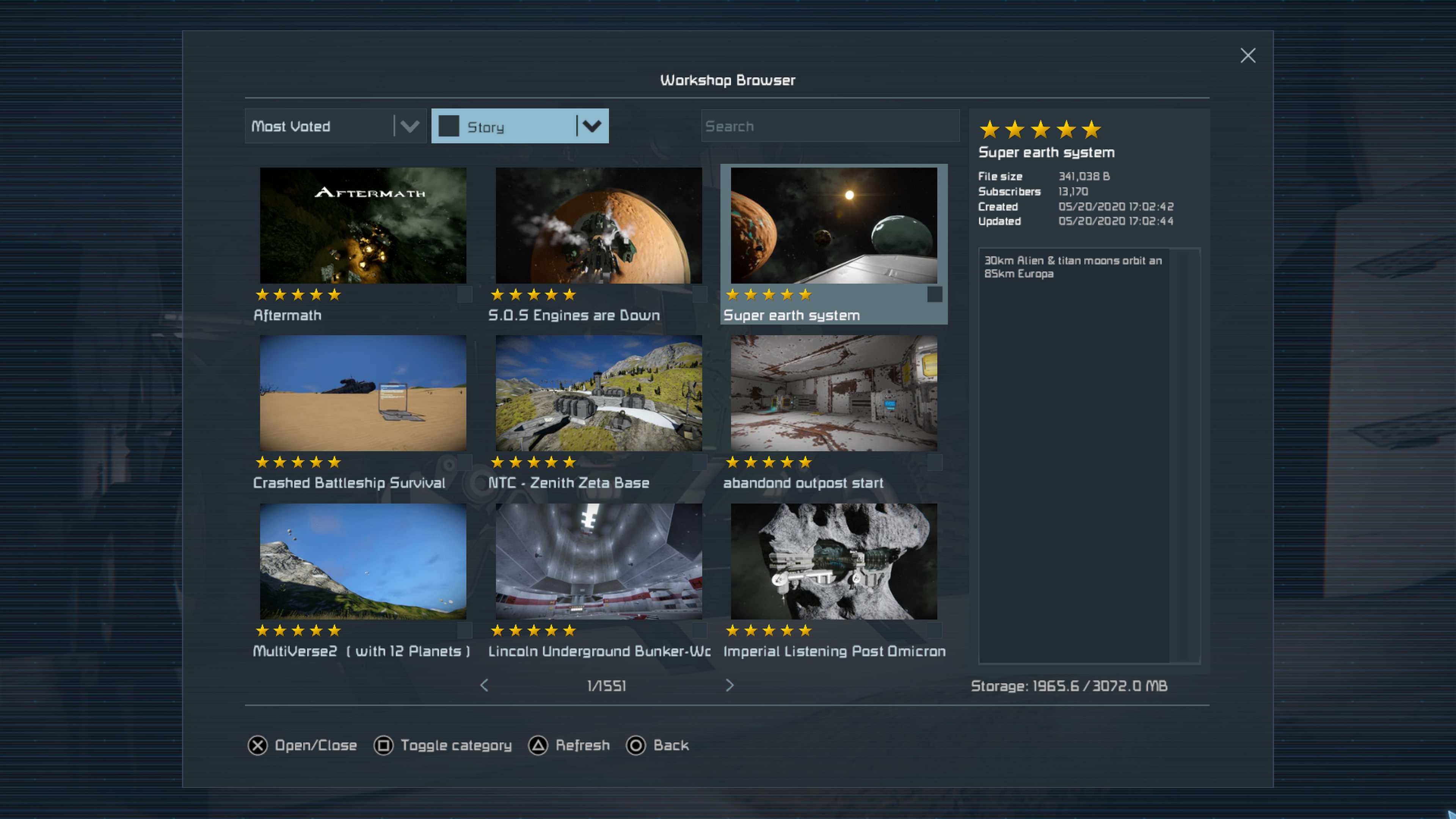The width and height of the screenshot is (1456, 819).
Task: Go to next workshop page arrow
Action: click(730, 686)
